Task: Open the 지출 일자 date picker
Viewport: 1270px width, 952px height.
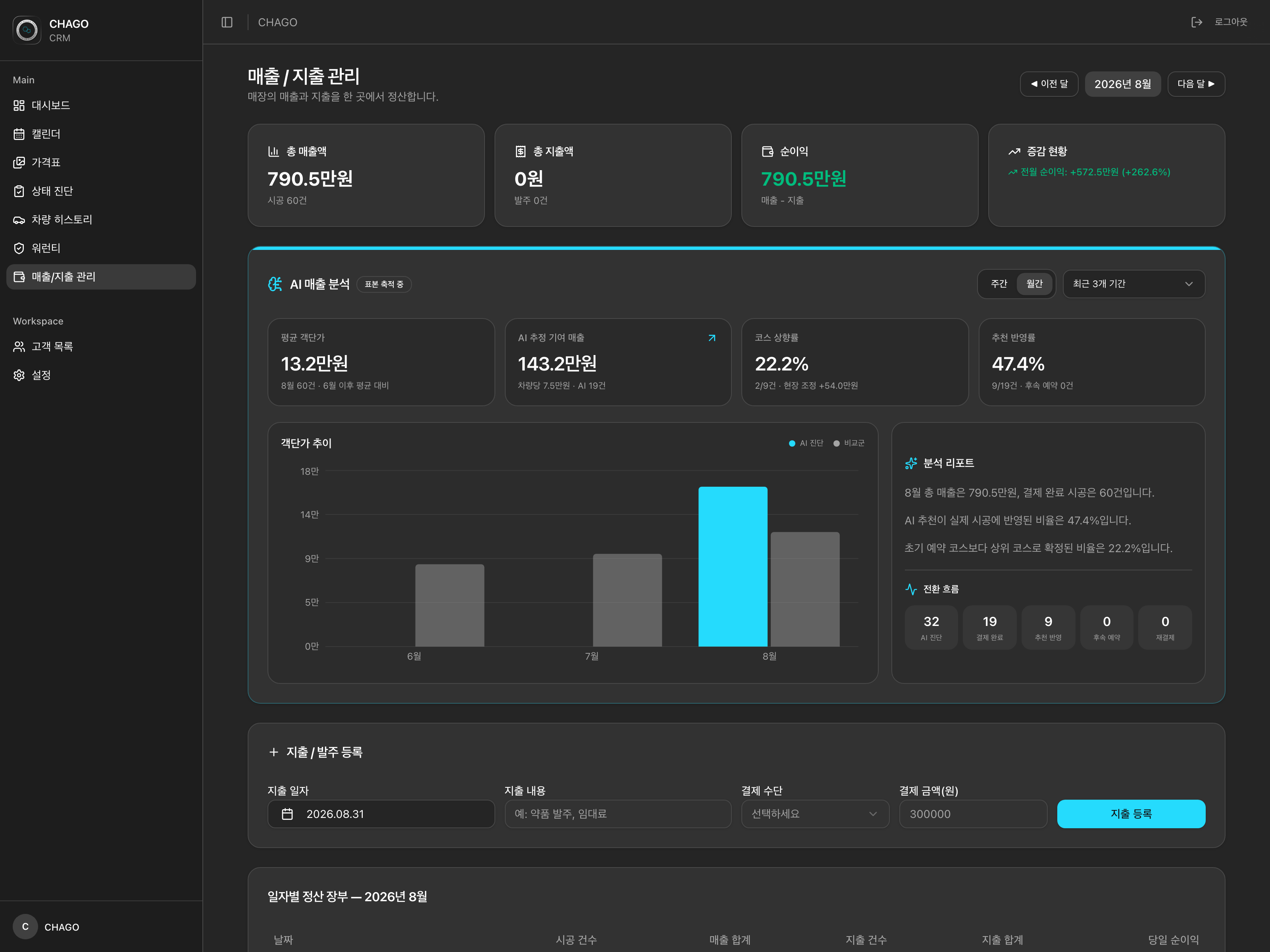Action: 381,814
